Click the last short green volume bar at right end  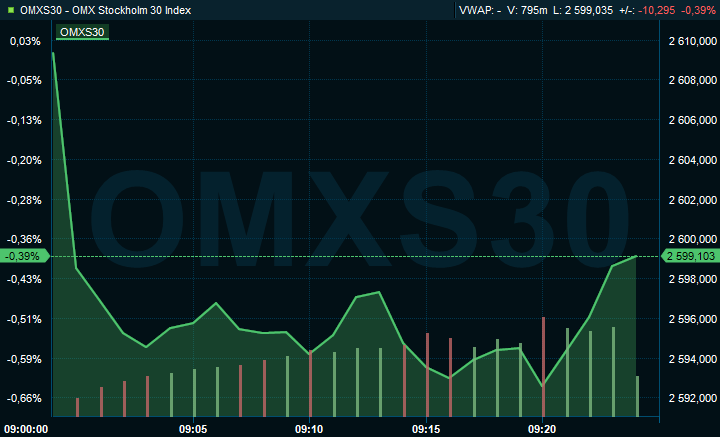click(637, 396)
